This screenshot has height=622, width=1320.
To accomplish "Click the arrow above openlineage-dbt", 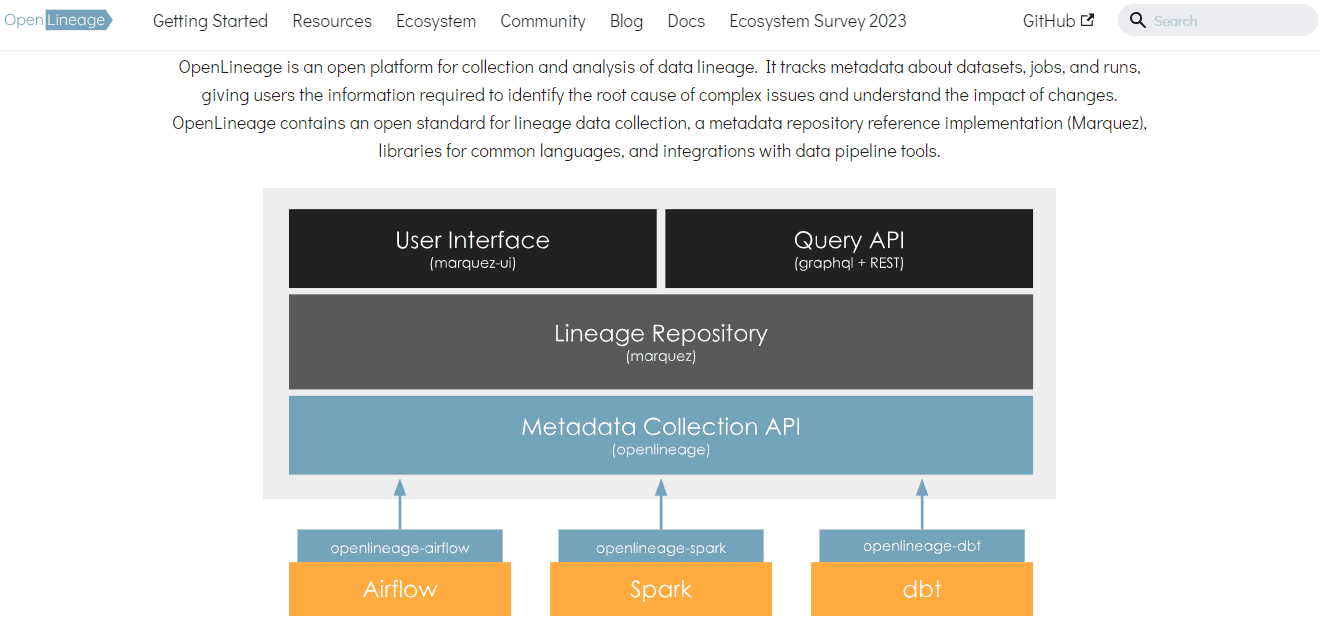I will click(x=922, y=504).
